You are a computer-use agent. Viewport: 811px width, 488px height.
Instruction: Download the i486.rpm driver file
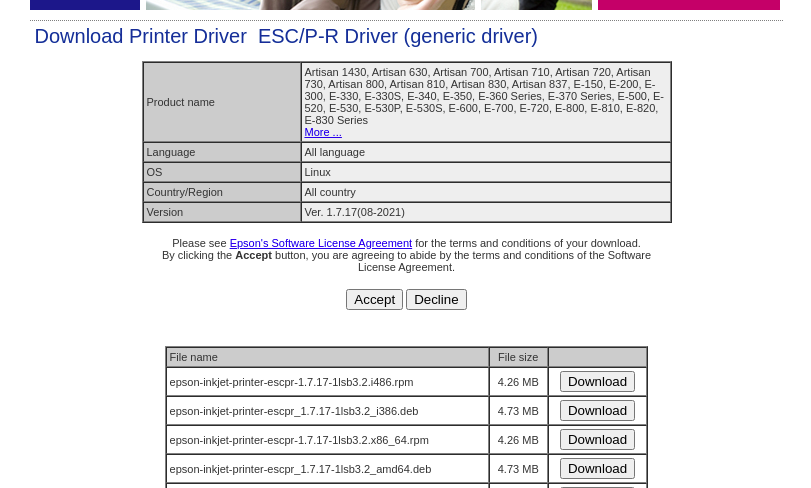(597, 382)
